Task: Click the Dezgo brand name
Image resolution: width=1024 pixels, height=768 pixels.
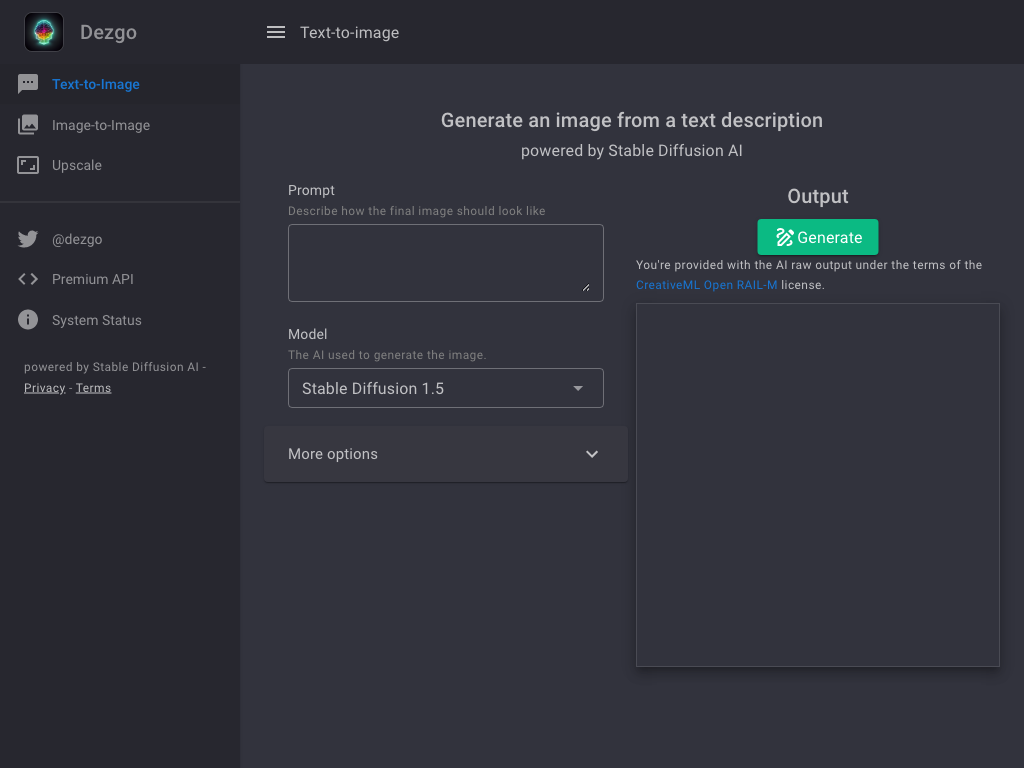Action: click(x=108, y=32)
